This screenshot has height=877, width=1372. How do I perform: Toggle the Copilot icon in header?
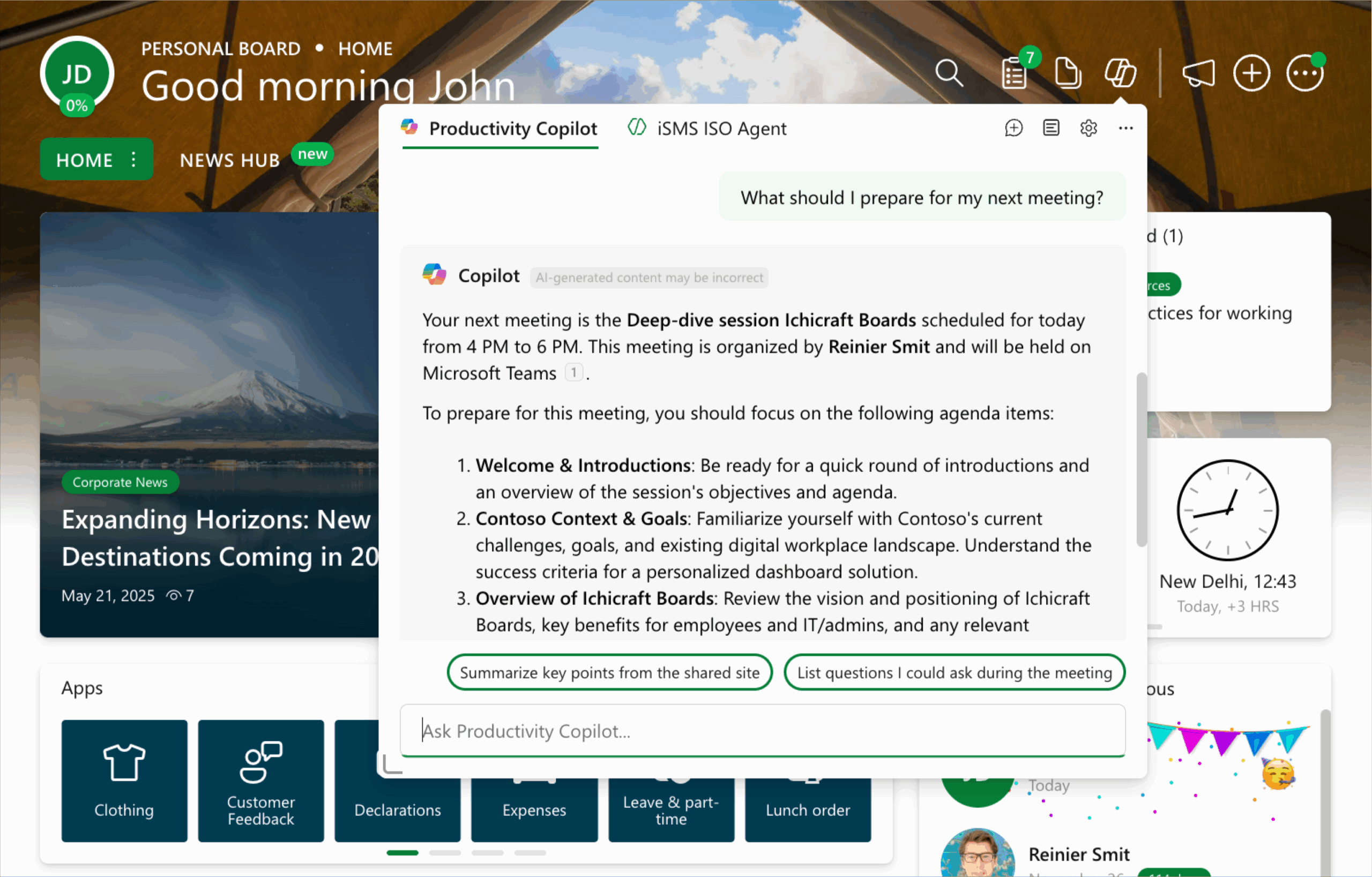point(1120,73)
